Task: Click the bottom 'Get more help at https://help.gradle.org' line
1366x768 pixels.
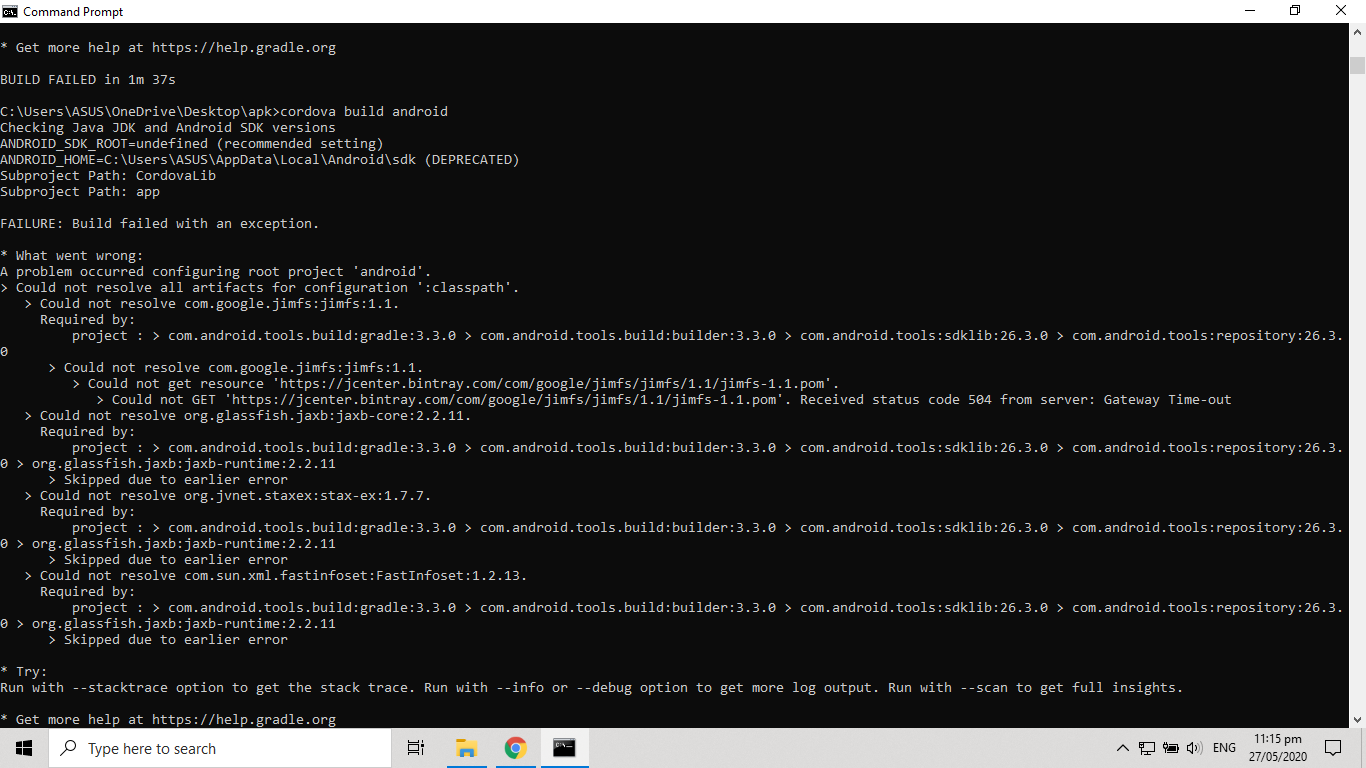Action: [x=168, y=719]
